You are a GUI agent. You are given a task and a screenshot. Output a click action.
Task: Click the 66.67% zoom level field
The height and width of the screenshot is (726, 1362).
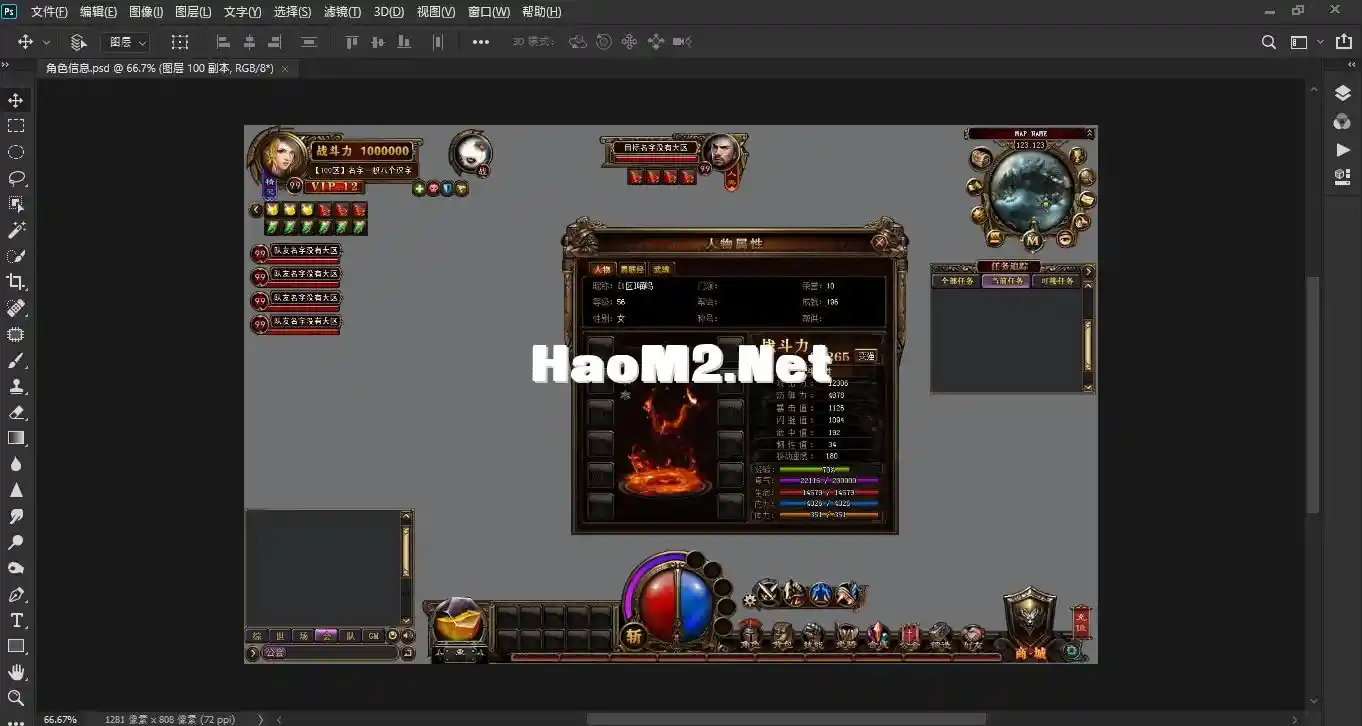pos(60,719)
